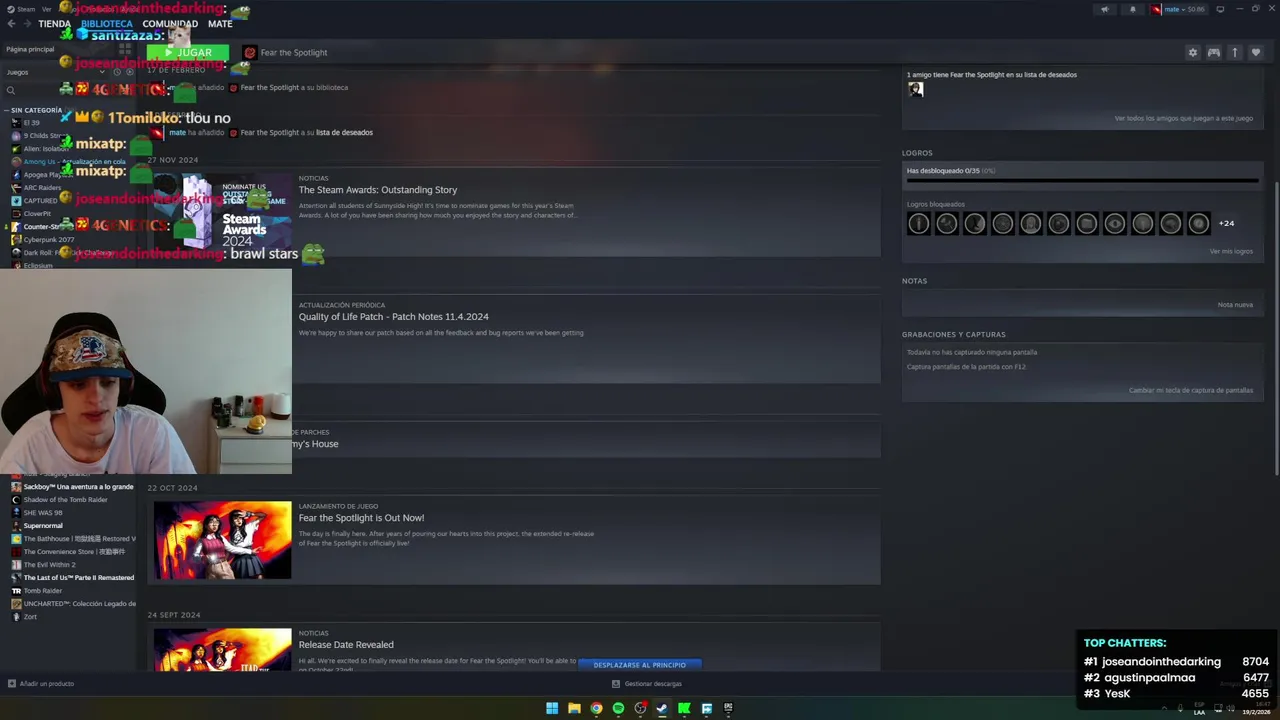Open Quality of Life Patch Notes 11.4.2024
Image resolution: width=1280 pixels, height=720 pixels.
pos(393,317)
